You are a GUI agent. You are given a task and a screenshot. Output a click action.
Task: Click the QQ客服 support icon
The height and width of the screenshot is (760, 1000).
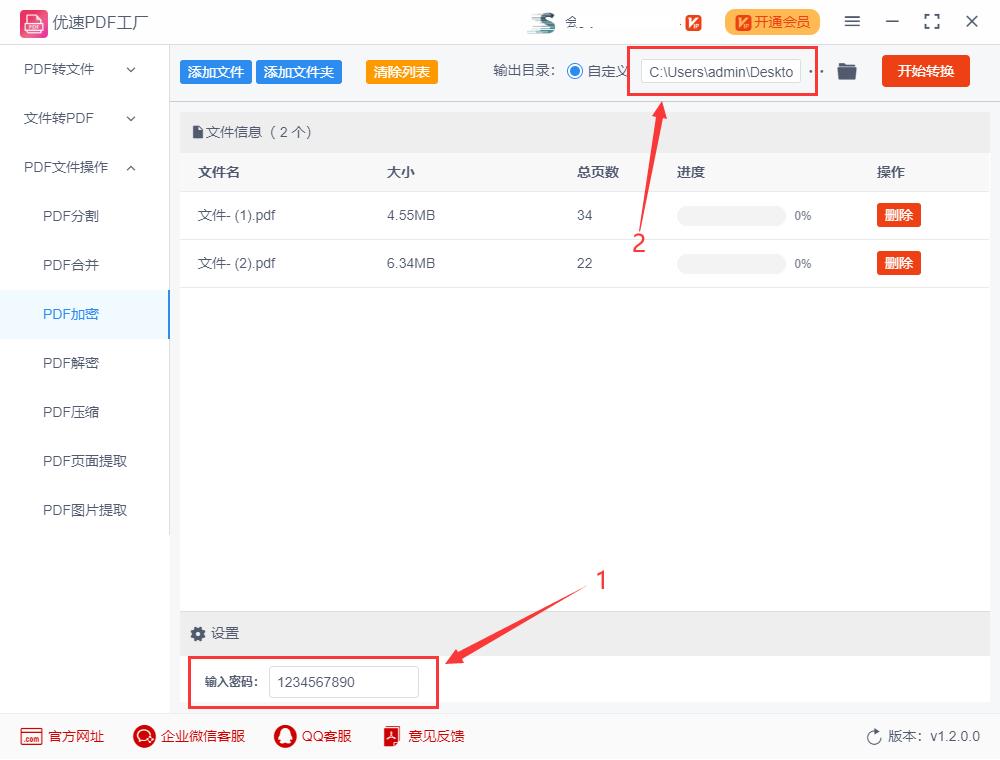pyautogui.click(x=284, y=736)
